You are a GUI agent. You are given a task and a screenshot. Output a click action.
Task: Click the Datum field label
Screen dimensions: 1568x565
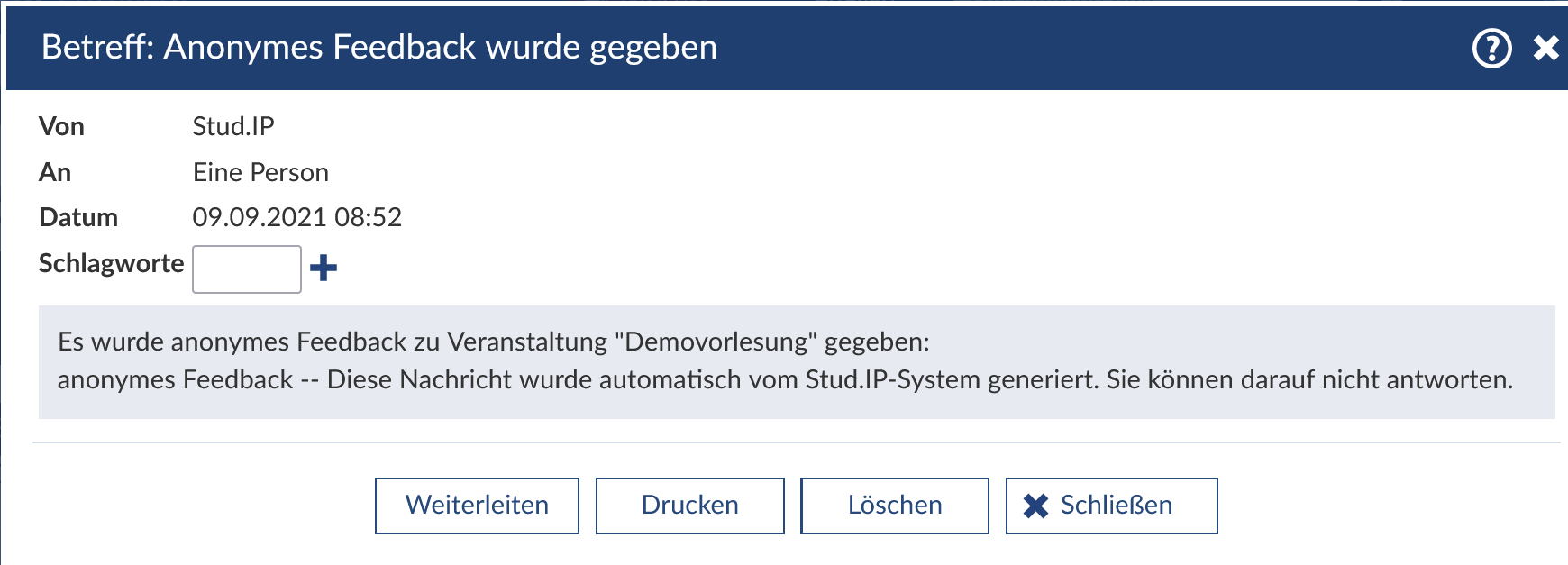78,217
